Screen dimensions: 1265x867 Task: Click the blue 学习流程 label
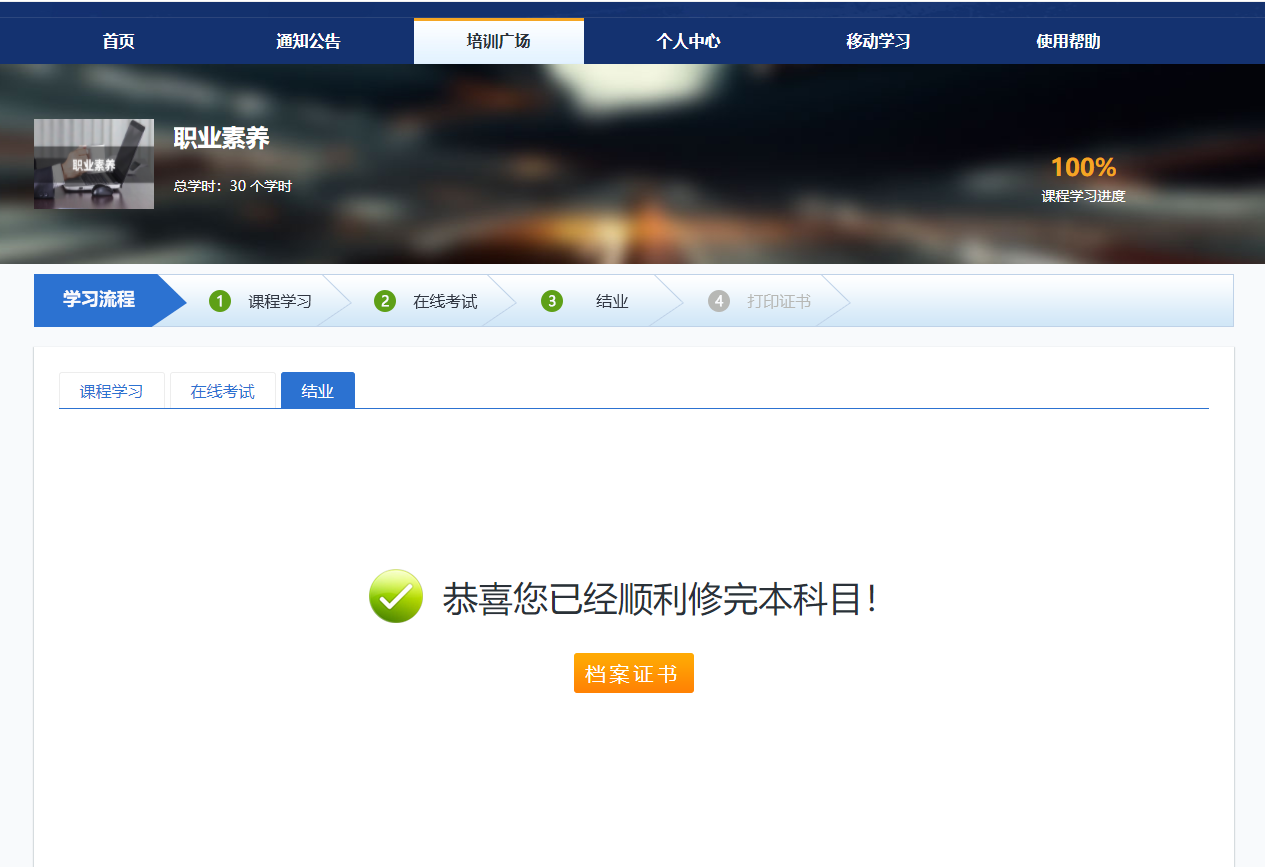tap(99, 300)
